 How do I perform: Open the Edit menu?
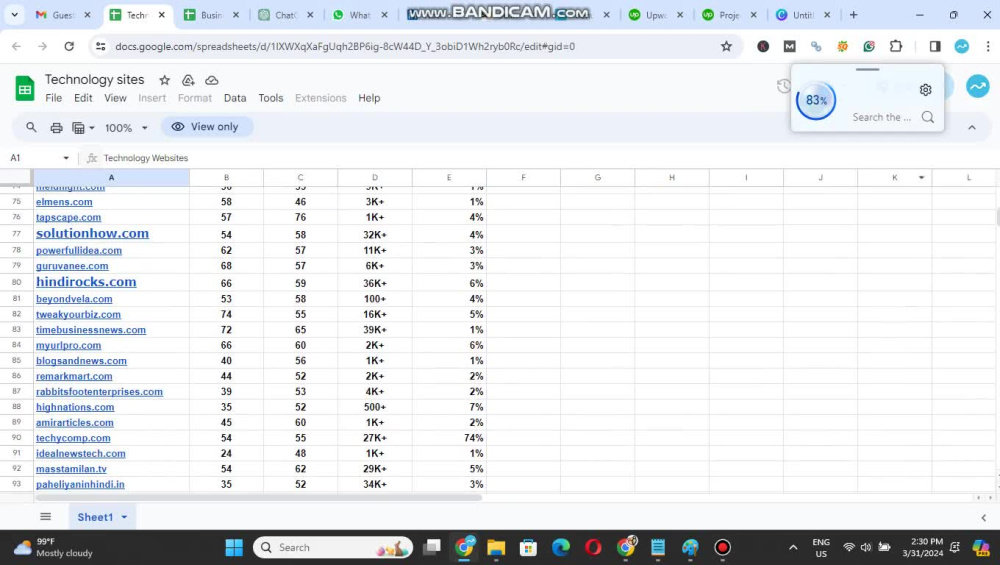(83, 98)
